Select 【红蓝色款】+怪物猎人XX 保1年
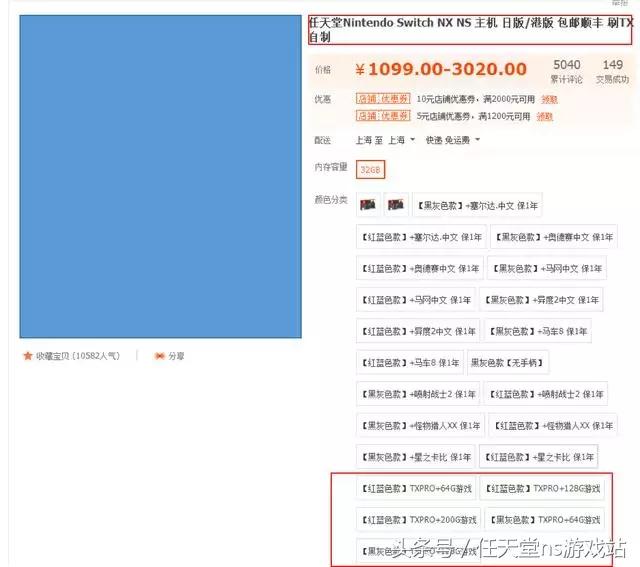Viewport: 640px width, 567px height. click(x=553, y=425)
